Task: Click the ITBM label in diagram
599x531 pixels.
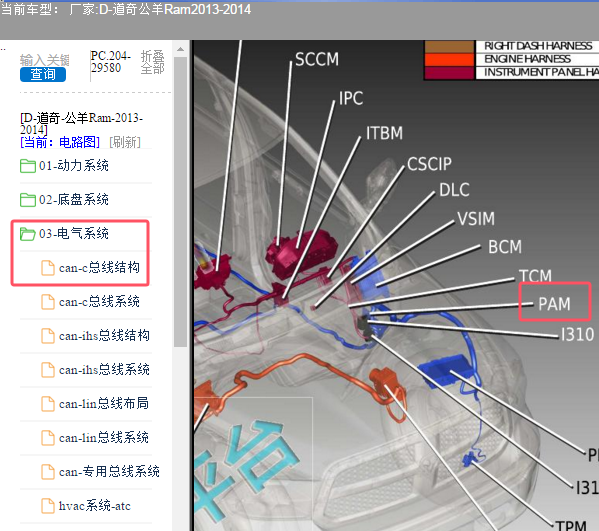Action: 384,133
